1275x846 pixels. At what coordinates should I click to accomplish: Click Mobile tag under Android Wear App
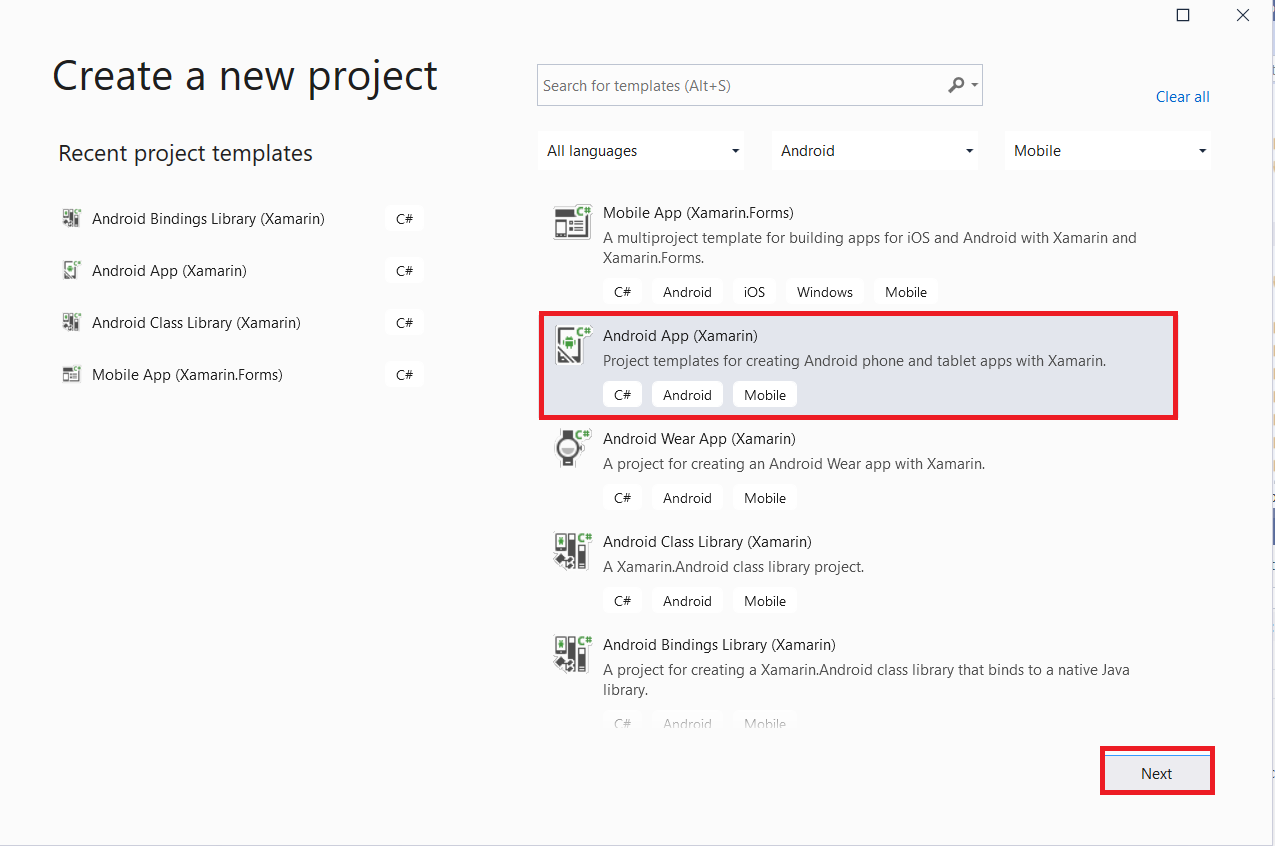(765, 498)
